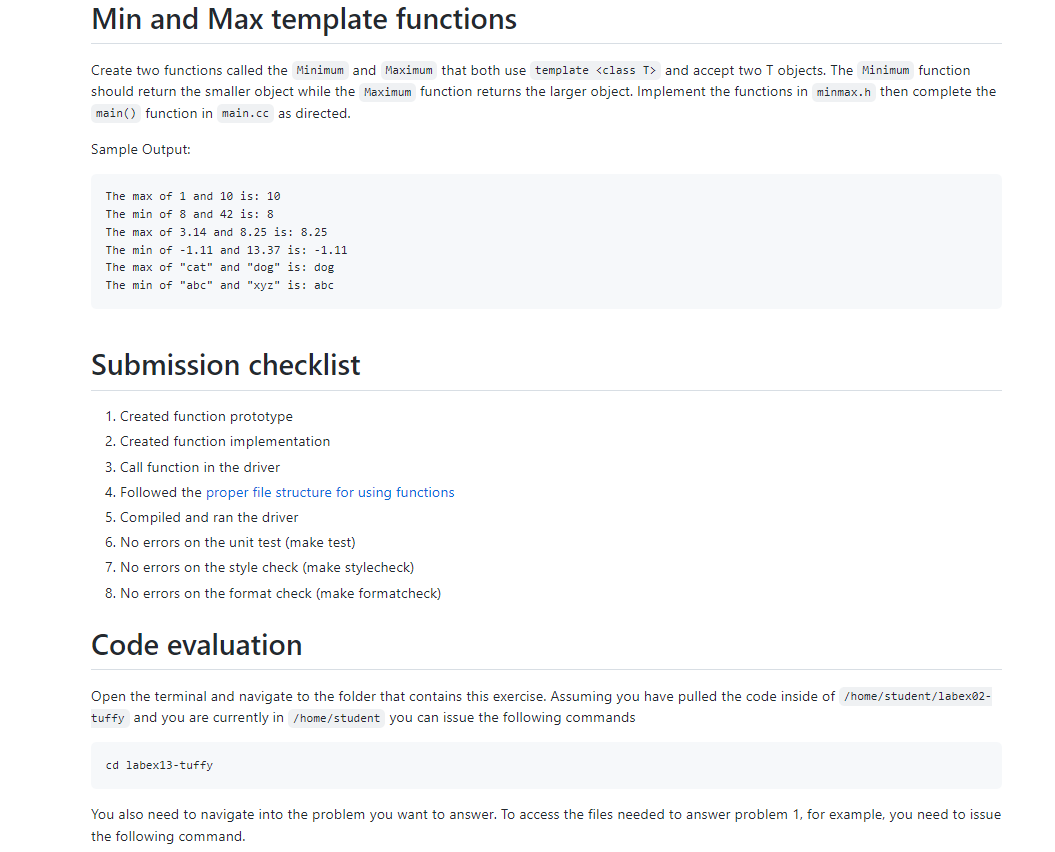Click the cd labex13-tuffy command block
This screenshot has width=1055, height=852.
[160, 764]
